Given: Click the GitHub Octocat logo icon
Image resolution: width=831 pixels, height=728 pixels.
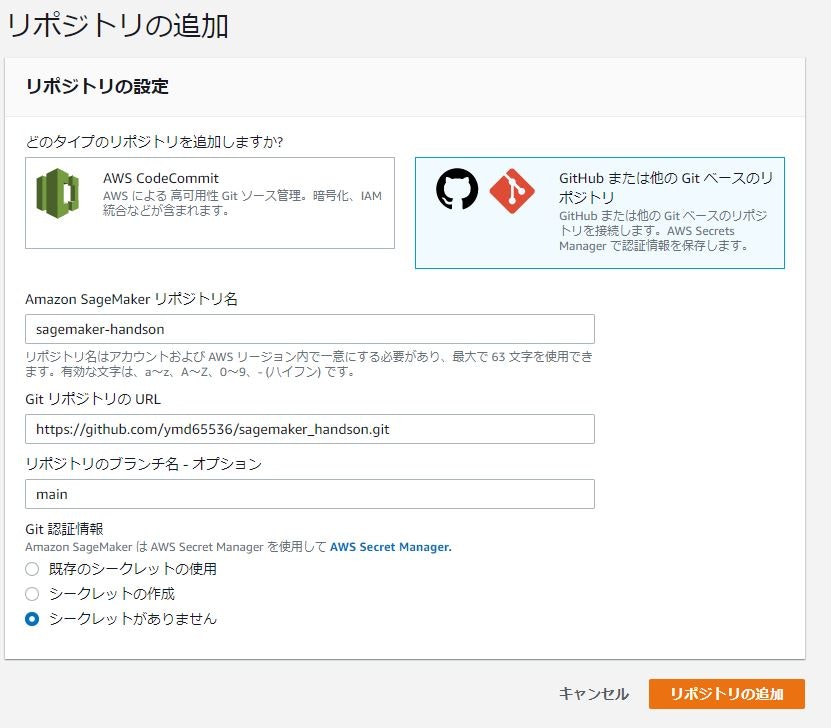Looking at the screenshot, I should click(457, 189).
